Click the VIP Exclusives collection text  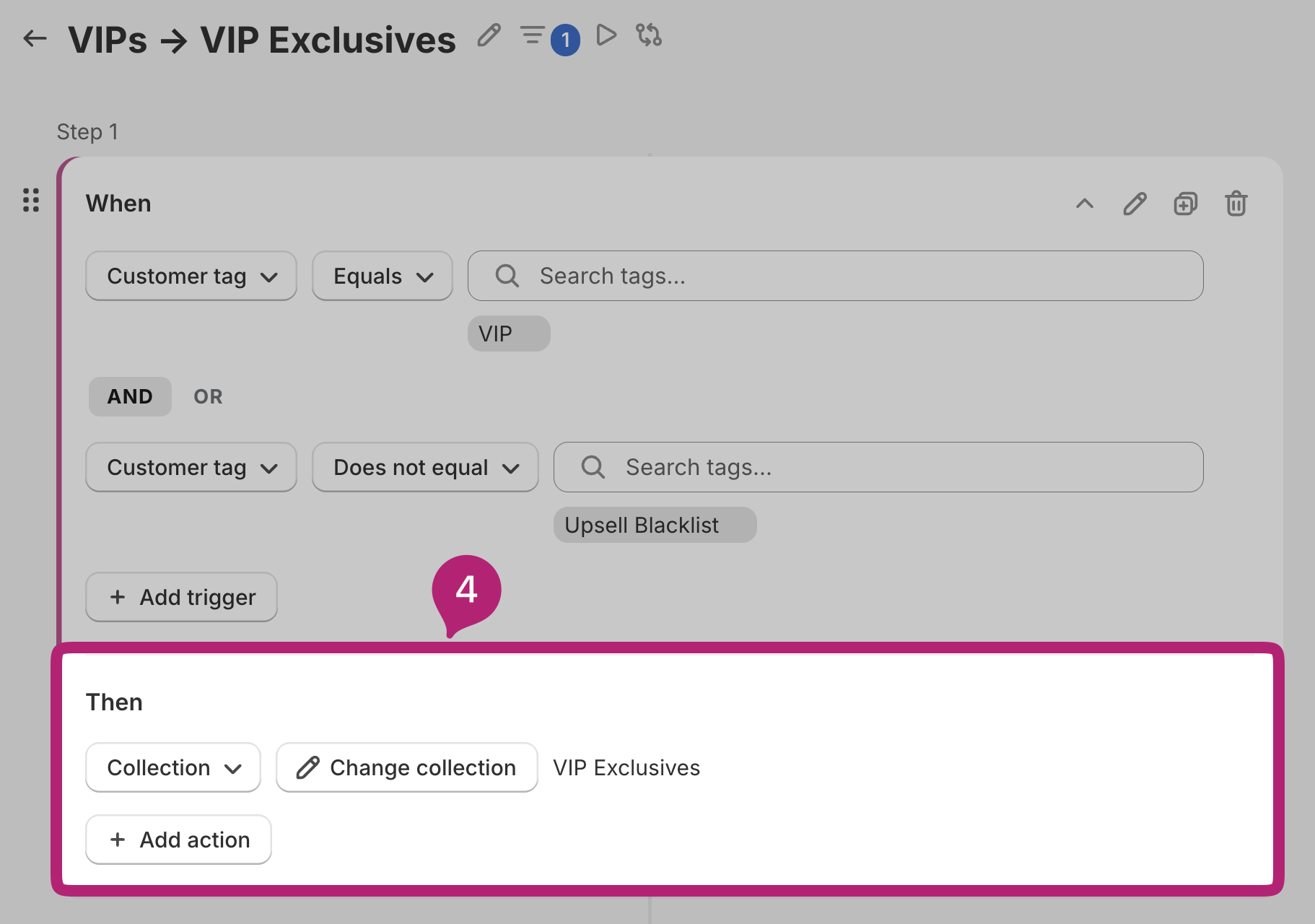tap(626, 767)
